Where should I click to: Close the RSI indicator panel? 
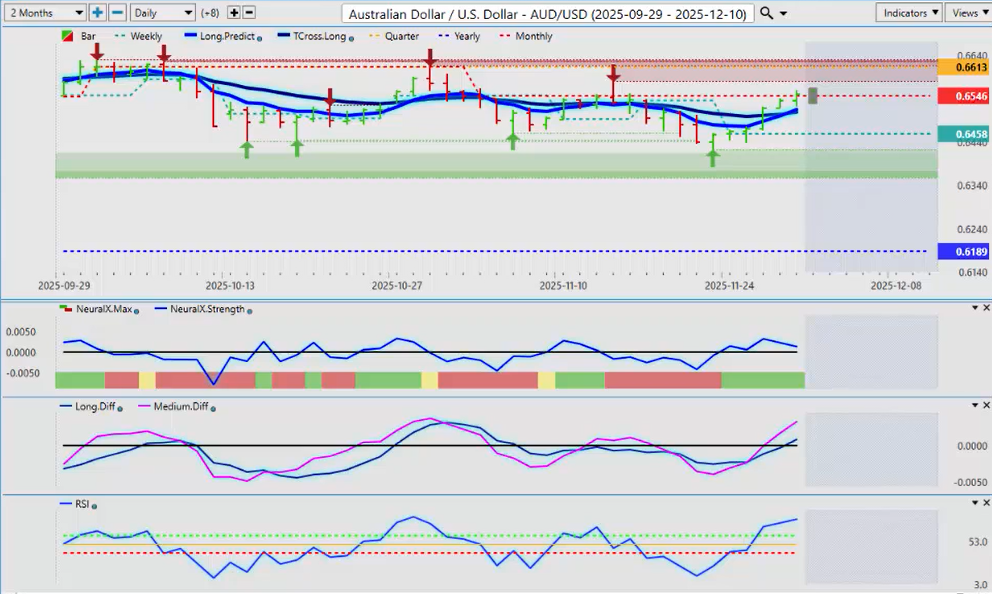coord(986,504)
